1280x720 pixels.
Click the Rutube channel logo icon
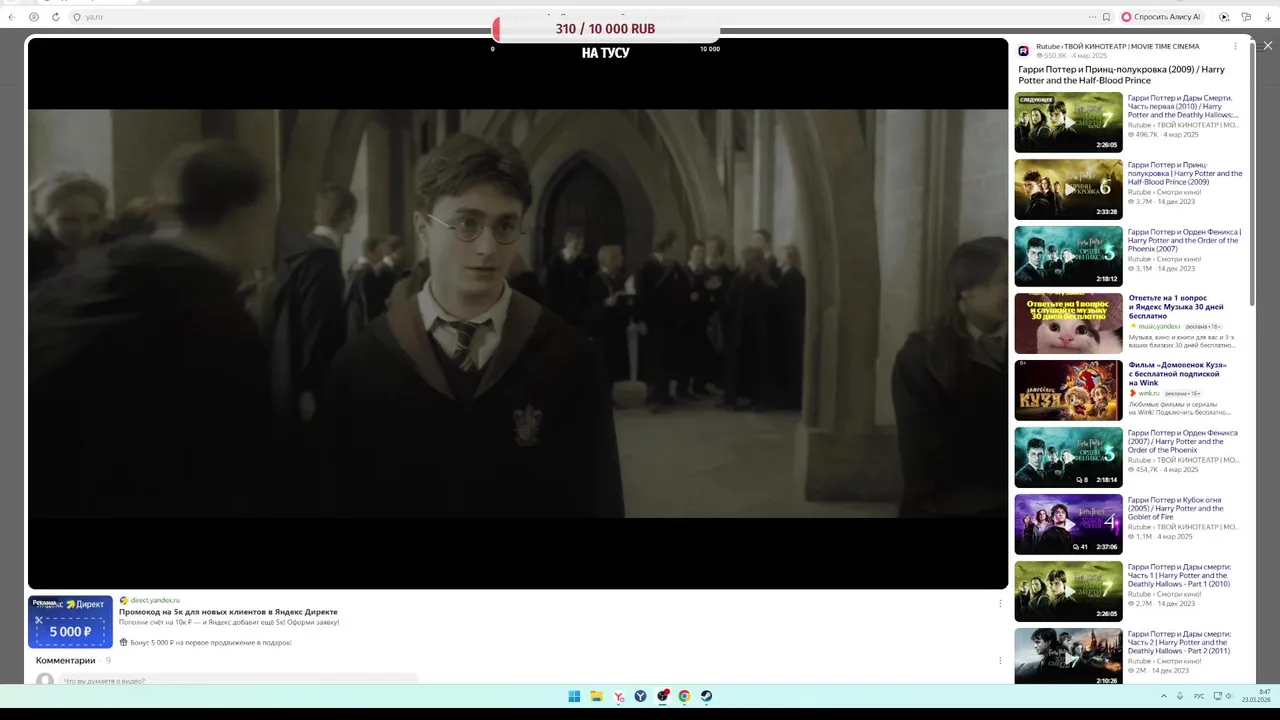1023,51
